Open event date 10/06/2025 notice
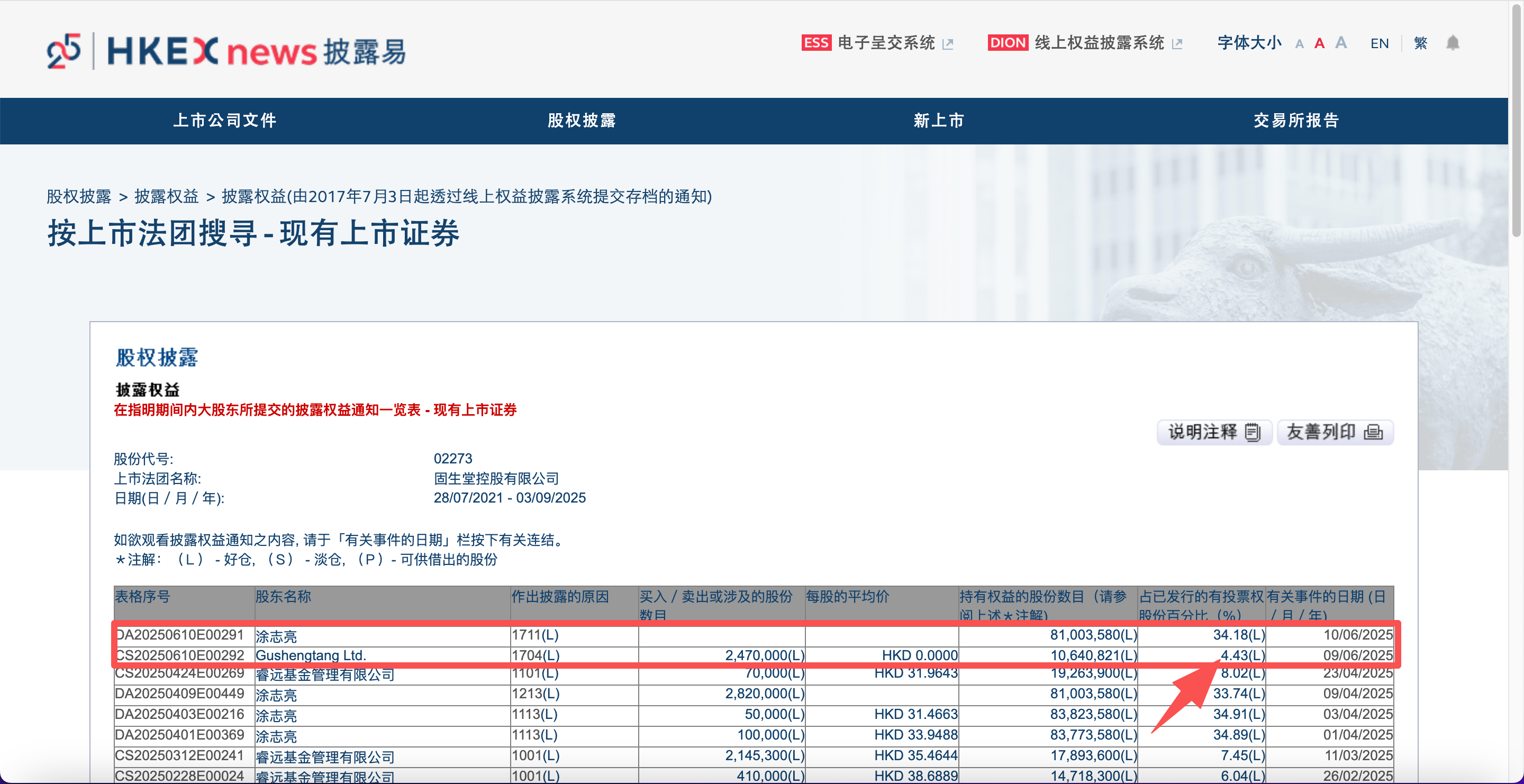Image resolution: width=1524 pixels, height=784 pixels. (x=1358, y=635)
